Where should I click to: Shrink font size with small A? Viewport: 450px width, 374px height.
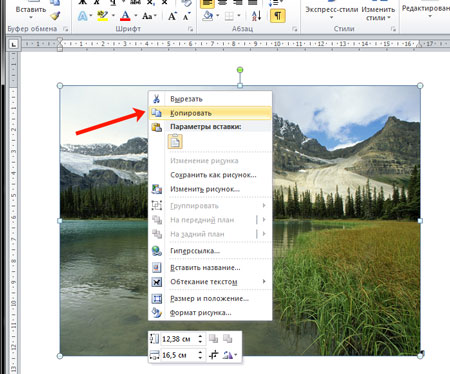pos(186,16)
